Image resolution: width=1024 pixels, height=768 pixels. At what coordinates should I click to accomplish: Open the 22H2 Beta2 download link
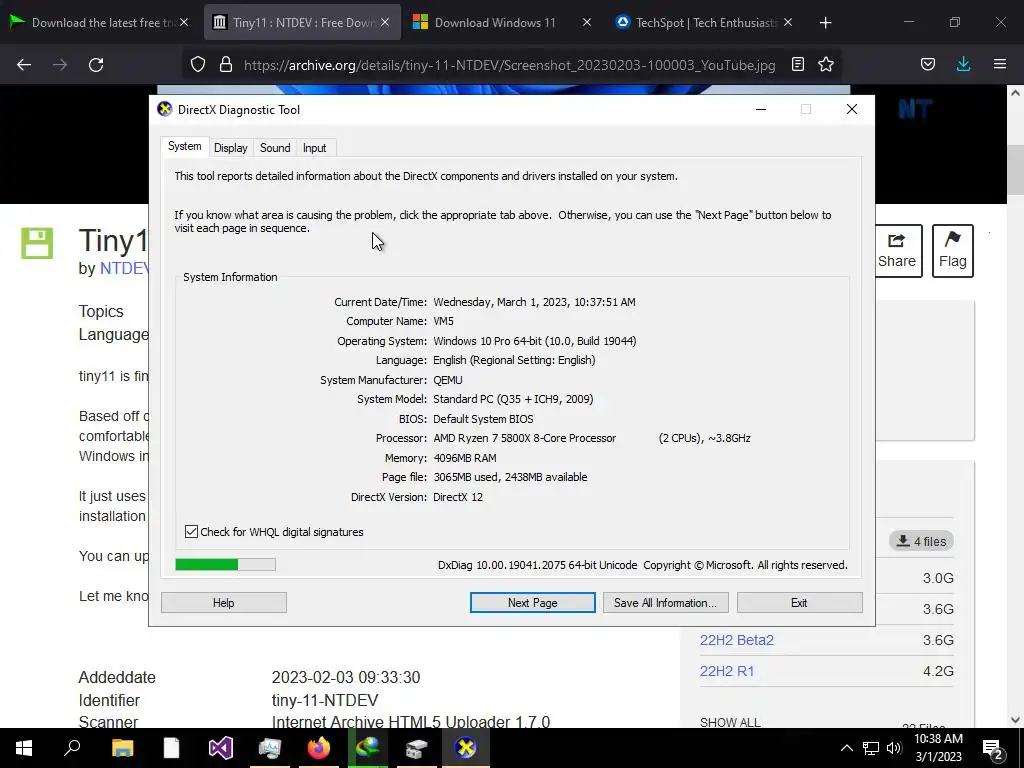click(x=737, y=640)
